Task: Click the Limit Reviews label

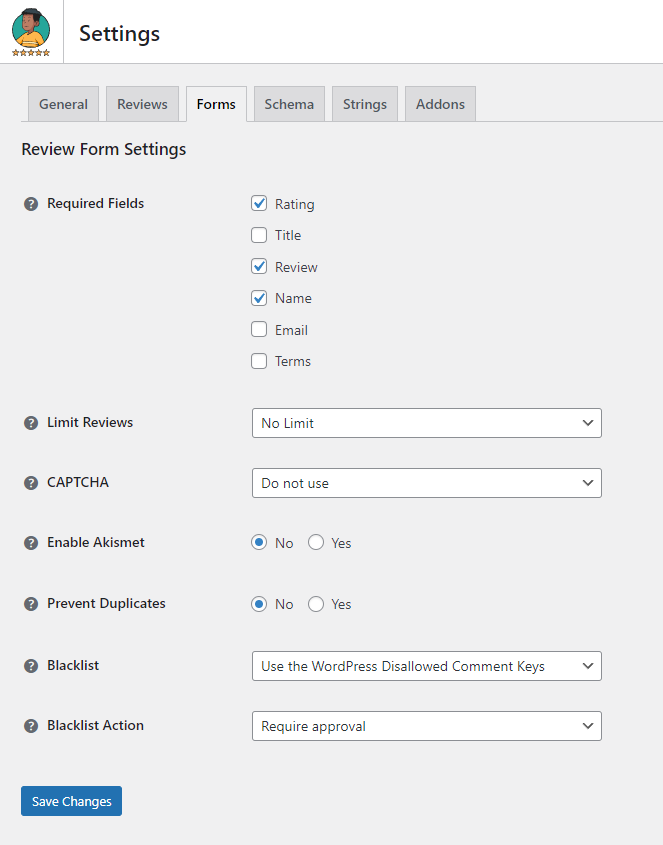Action: point(90,422)
